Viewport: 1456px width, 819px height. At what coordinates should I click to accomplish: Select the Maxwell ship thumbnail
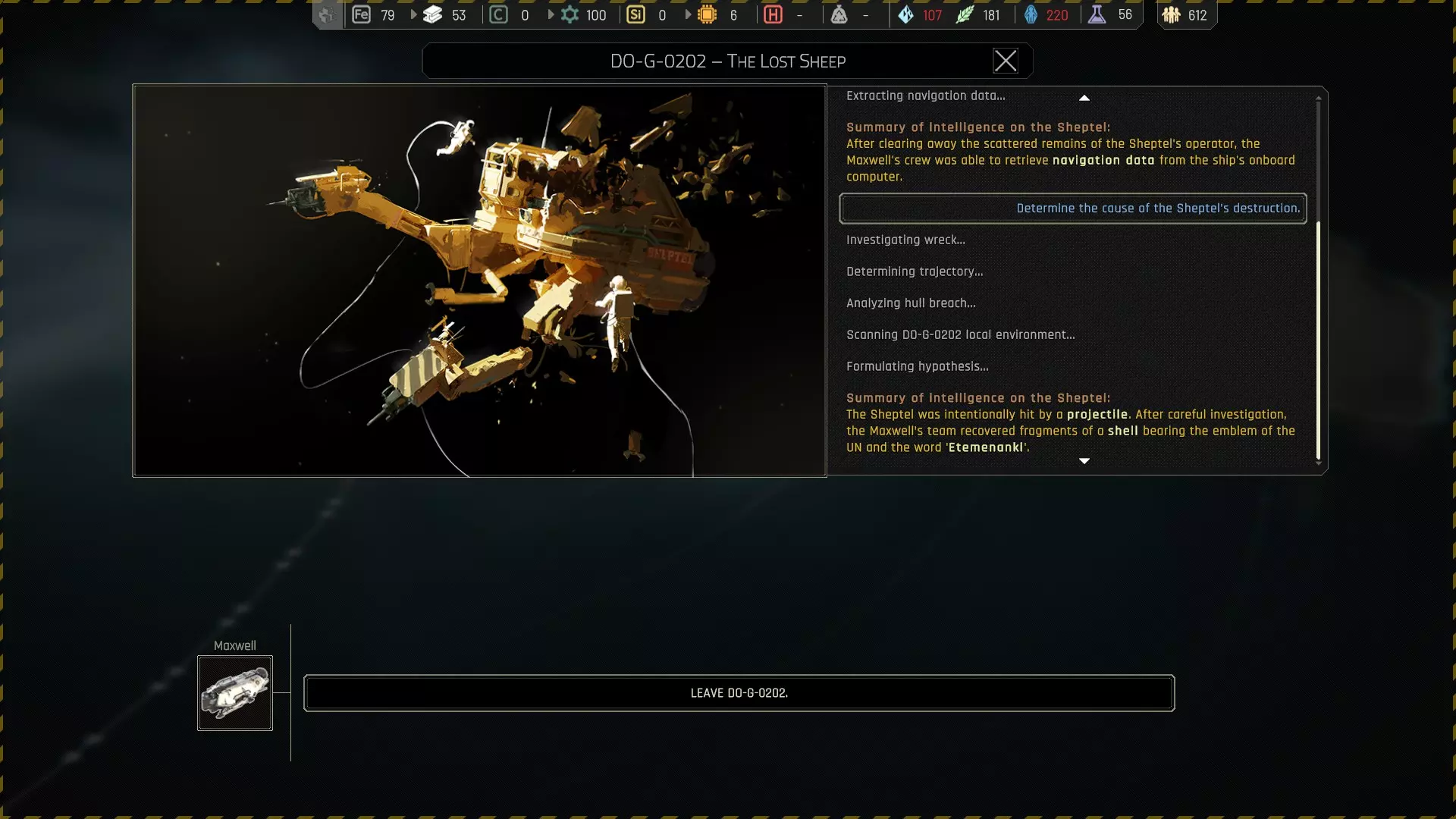(235, 693)
